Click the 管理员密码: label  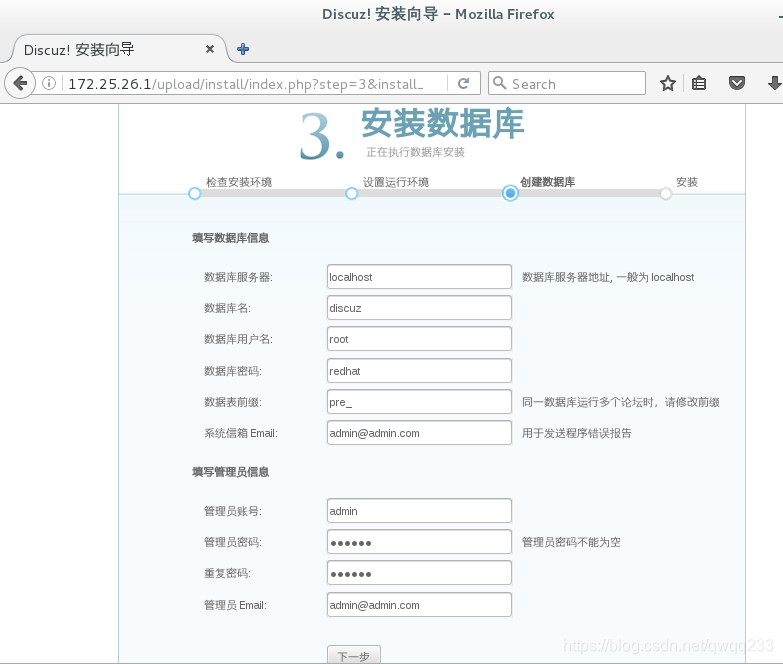tap(233, 542)
